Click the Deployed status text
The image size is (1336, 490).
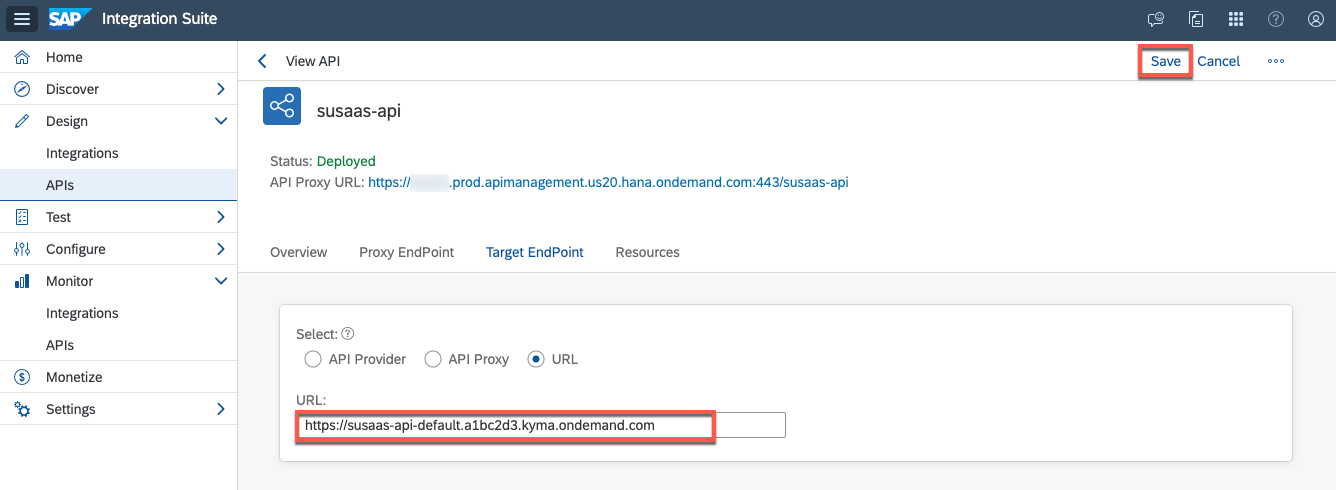click(x=346, y=160)
